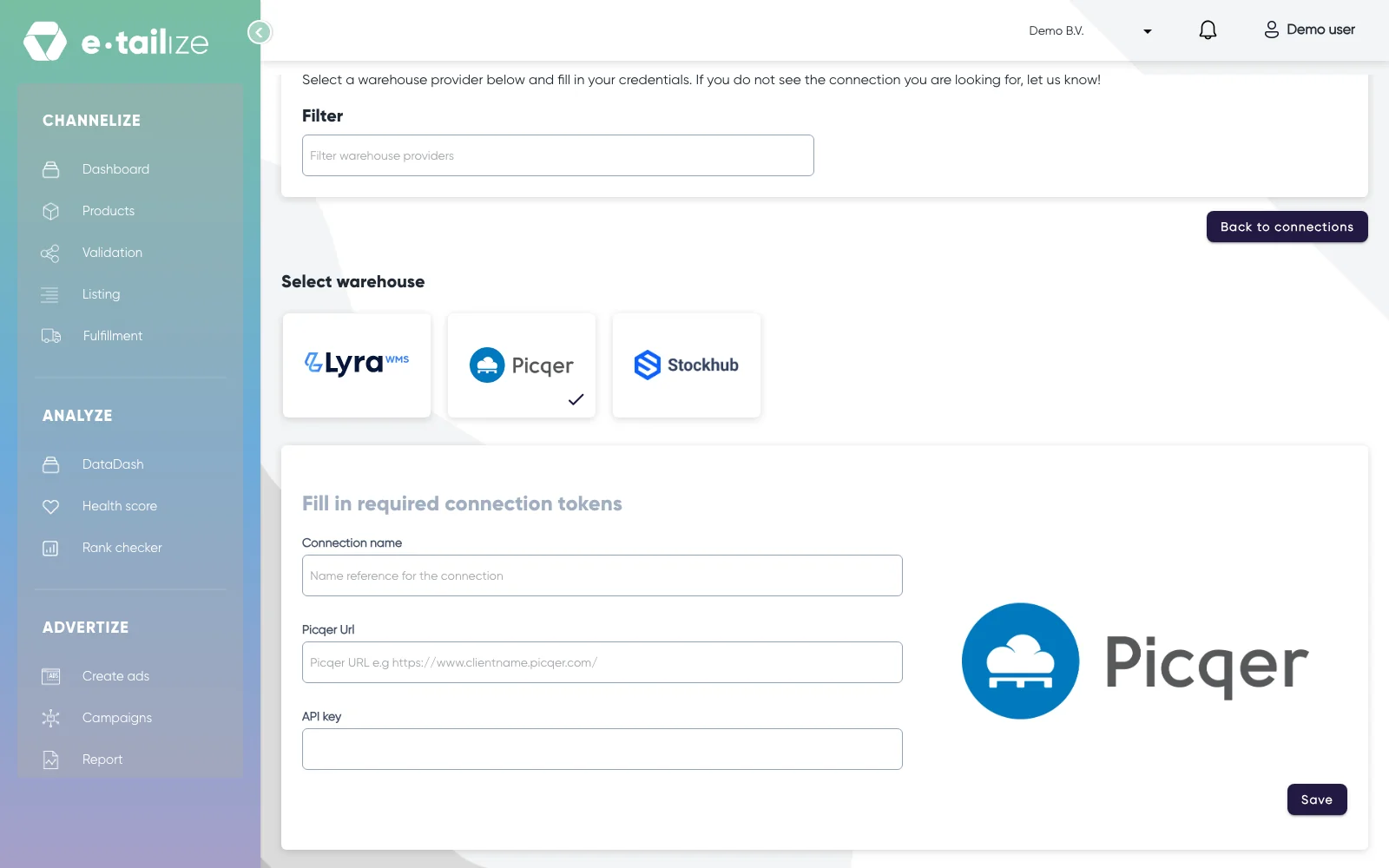
Task: Click the Validation icon in sidebar
Action: [x=50, y=253]
